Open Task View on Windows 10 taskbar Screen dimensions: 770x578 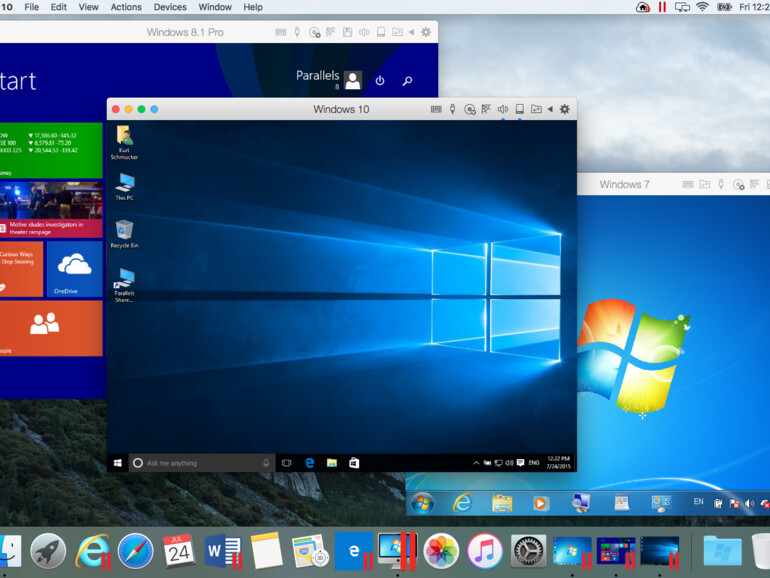tap(287, 463)
